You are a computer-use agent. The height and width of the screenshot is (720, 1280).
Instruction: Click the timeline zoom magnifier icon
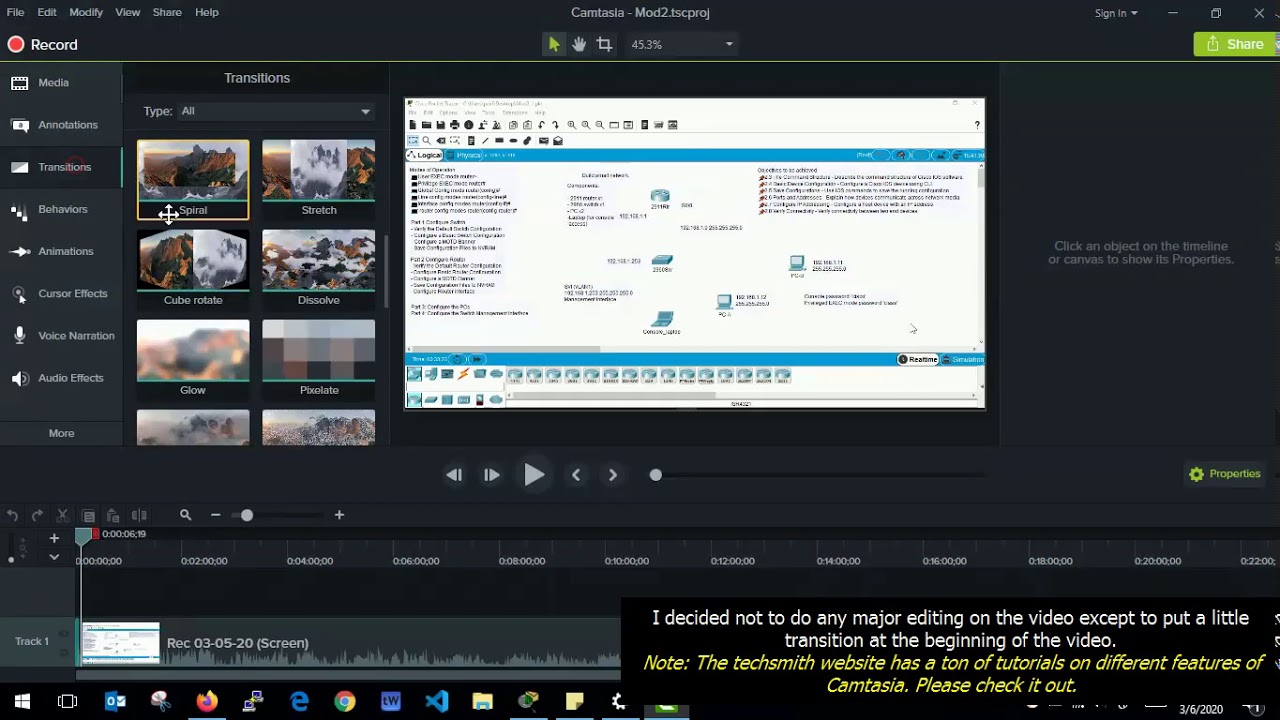tap(185, 515)
